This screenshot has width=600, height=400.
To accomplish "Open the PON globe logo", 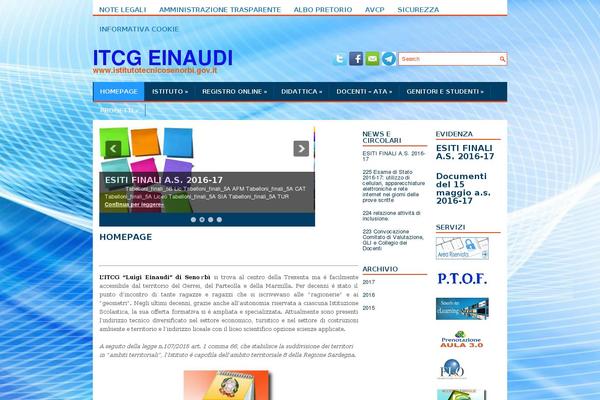I will tap(452, 369).
